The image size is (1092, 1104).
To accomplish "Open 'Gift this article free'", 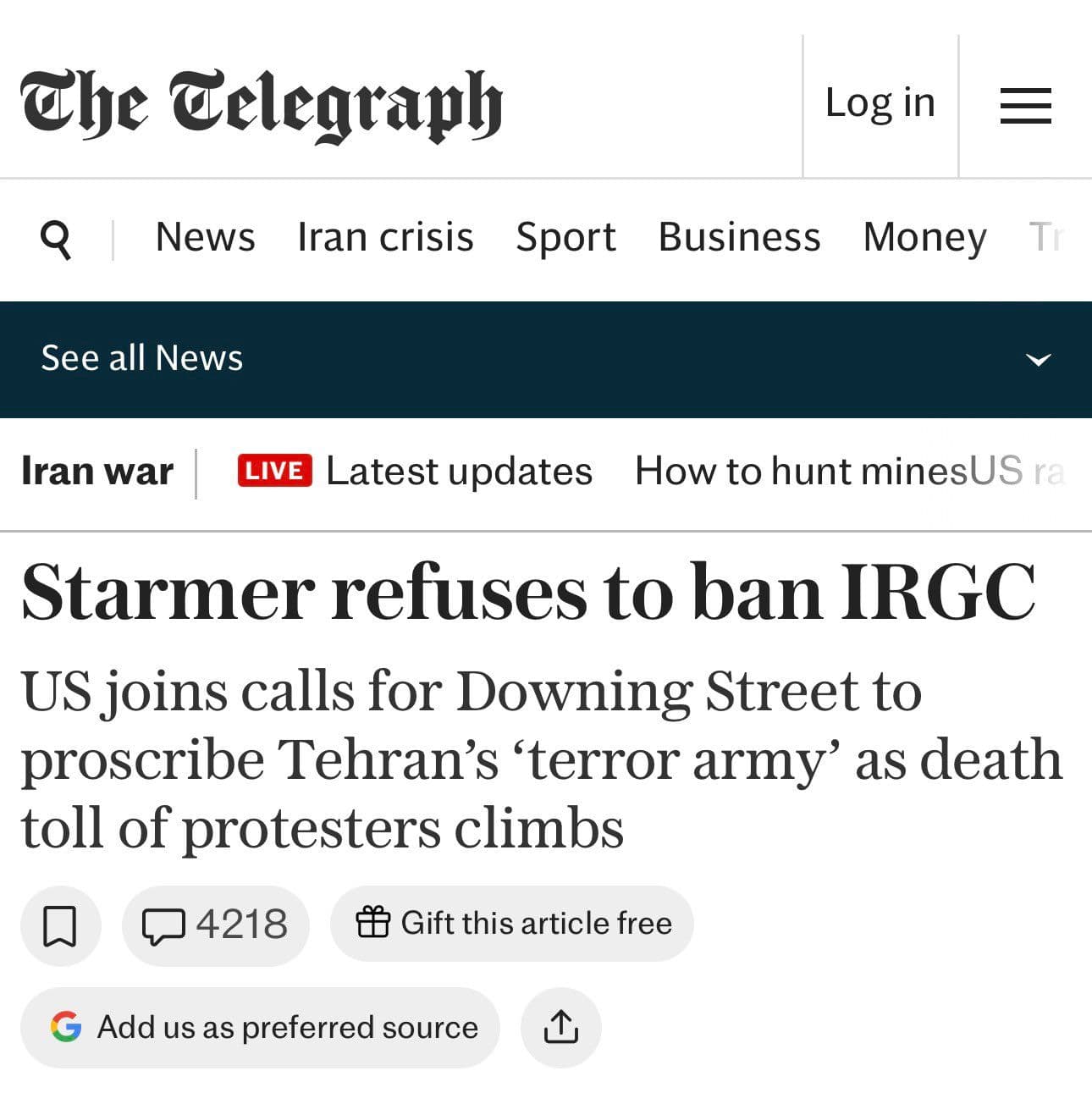I will click(512, 924).
